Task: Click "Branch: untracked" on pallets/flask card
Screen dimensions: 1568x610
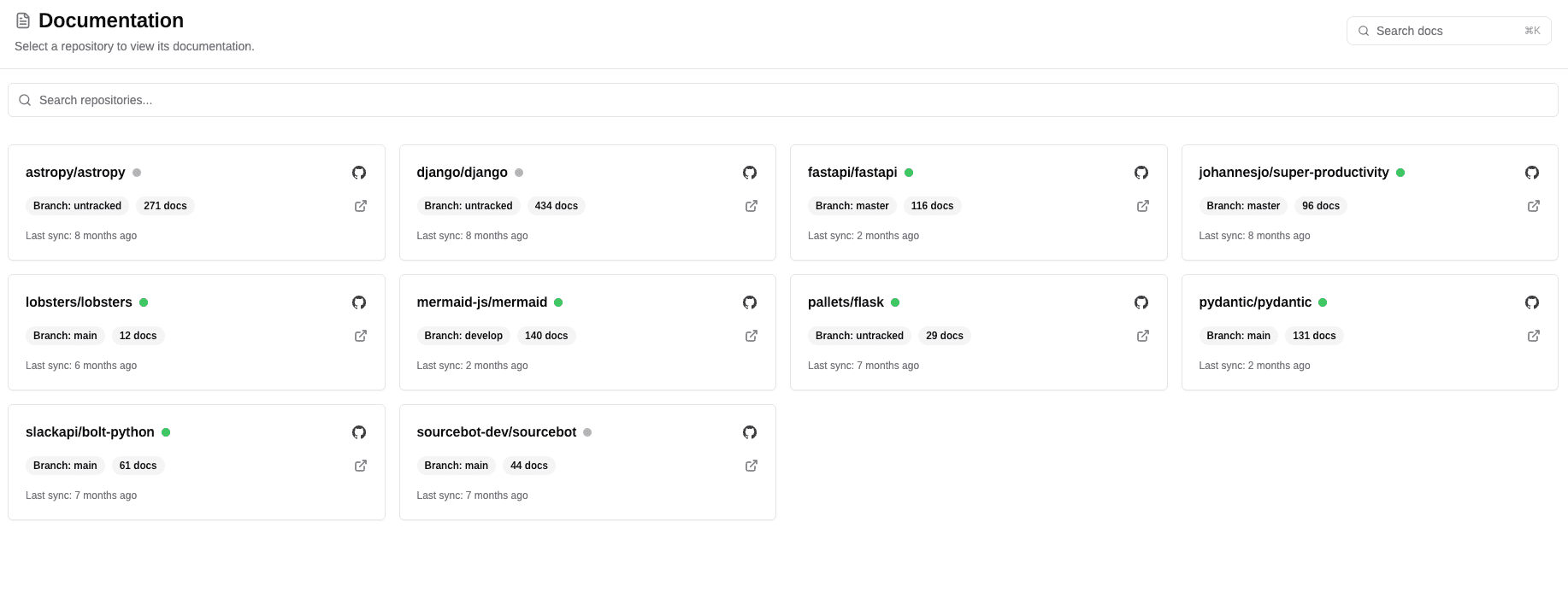Action: pos(859,336)
